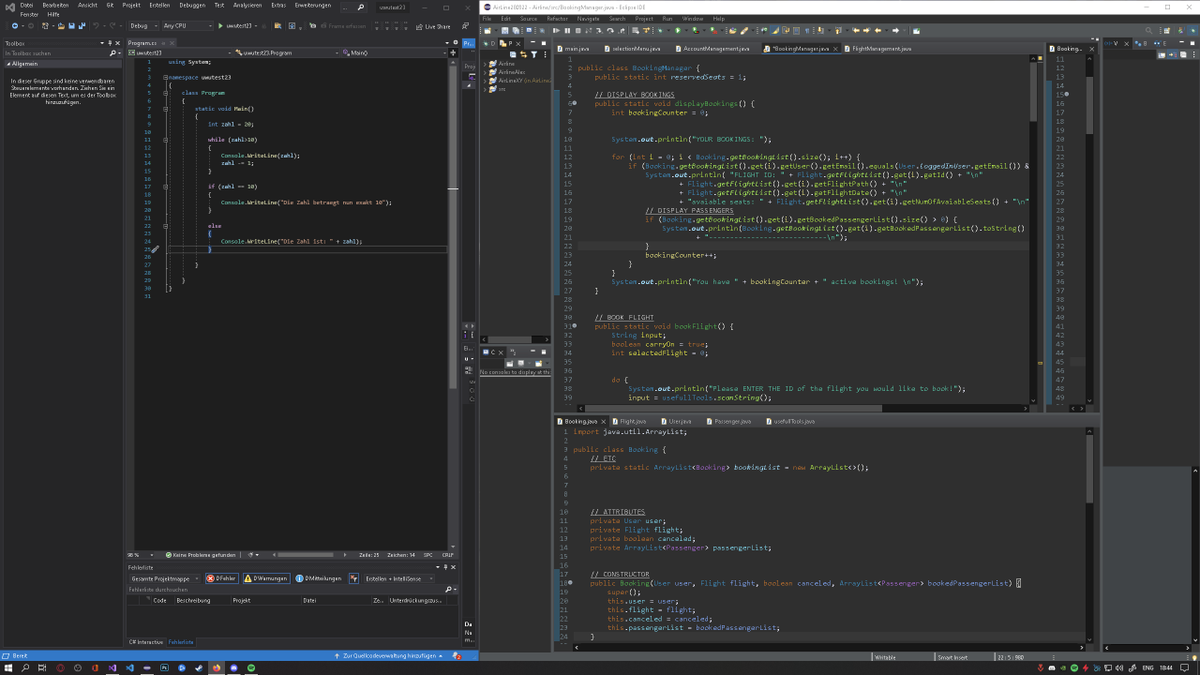Click the Firefox icon on the taskbar
The height and width of the screenshot is (675, 1200).
216,667
